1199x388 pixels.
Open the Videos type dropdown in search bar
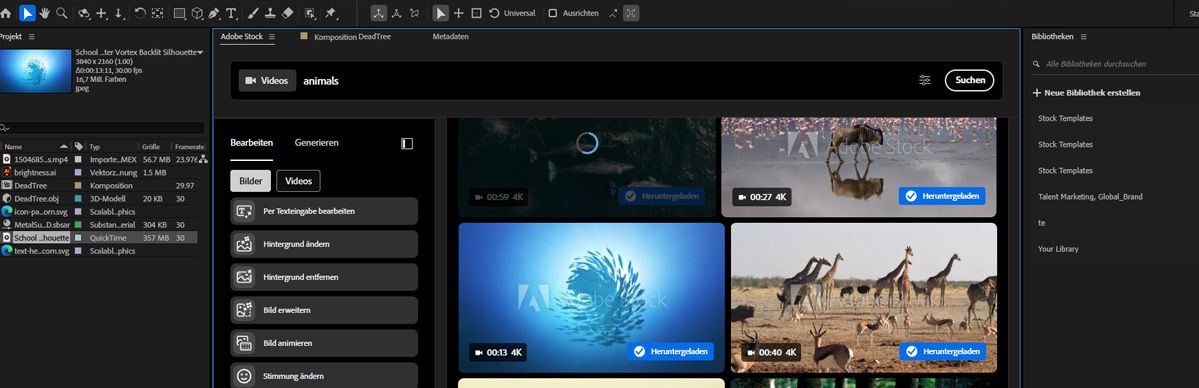[267, 80]
